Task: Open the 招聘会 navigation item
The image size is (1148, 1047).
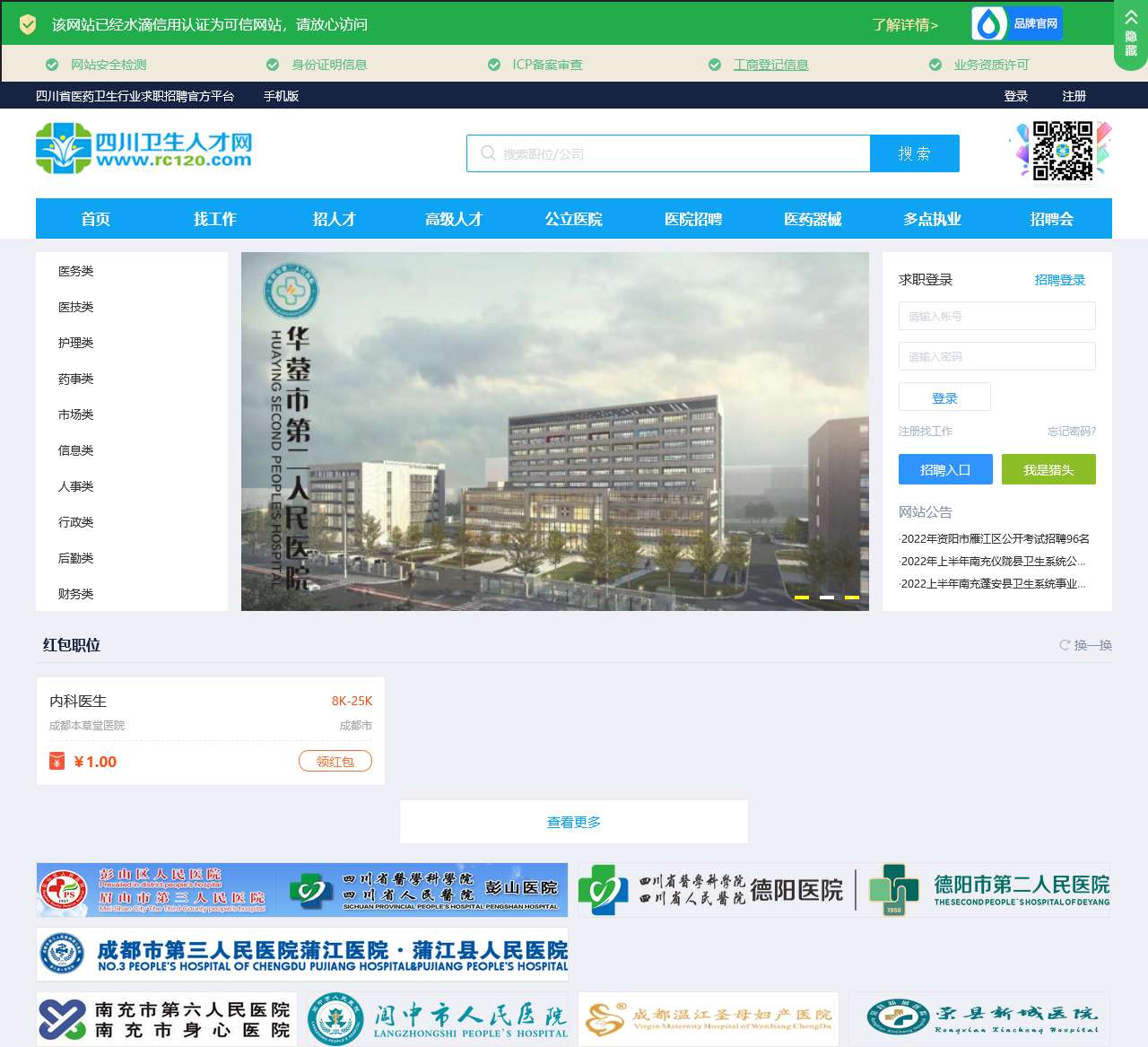Action: pos(1052,219)
